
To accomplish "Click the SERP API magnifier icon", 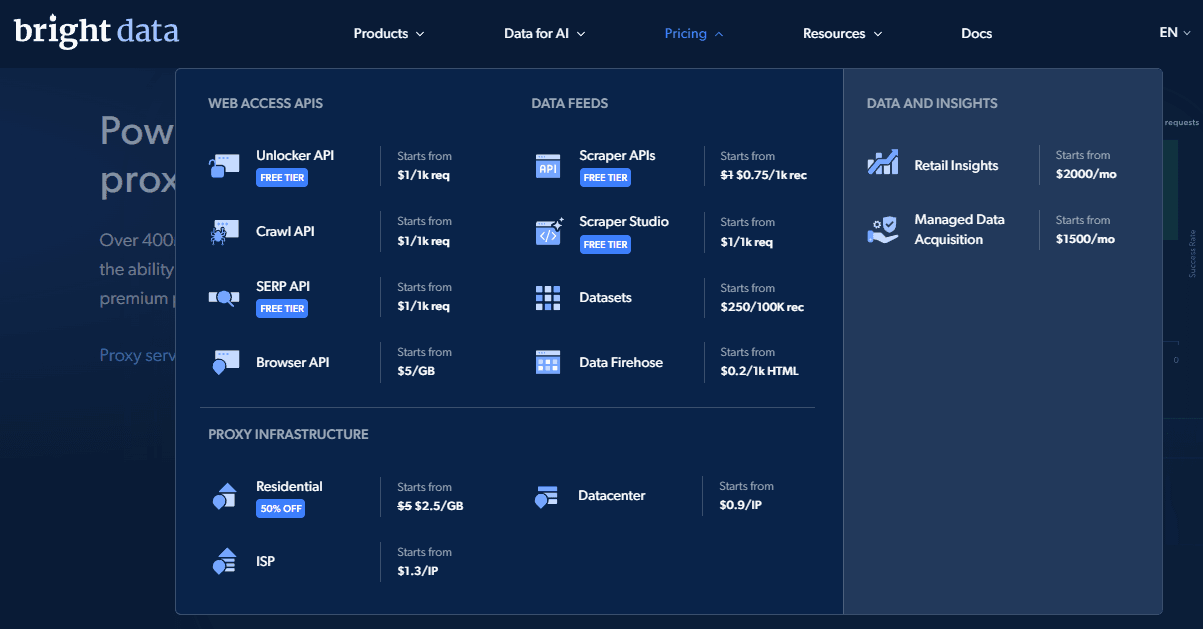I will pyautogui.click(x=224, y=297).
